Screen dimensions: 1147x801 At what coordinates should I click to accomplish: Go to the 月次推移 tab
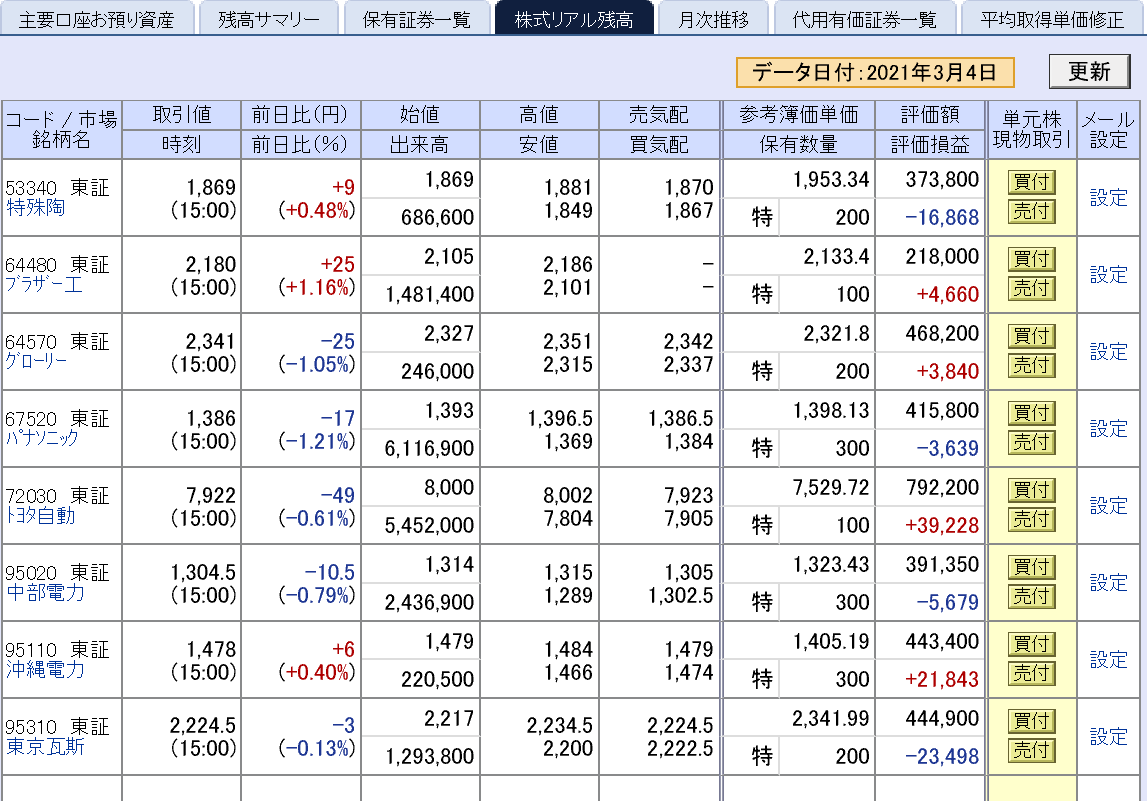point(713,18)
